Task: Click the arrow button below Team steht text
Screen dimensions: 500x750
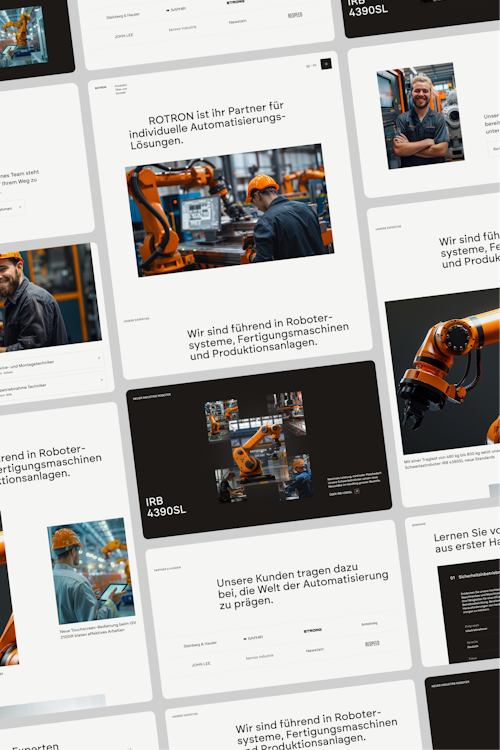Action: point(11,208)
